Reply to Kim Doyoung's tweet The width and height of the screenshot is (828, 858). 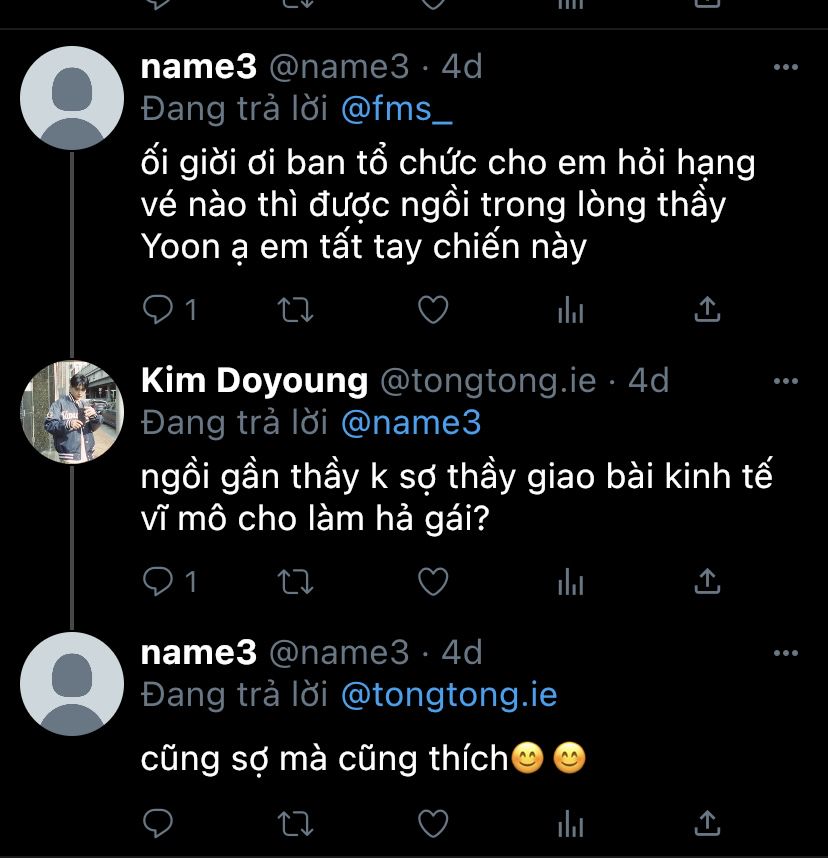click(x=158, y=581)
